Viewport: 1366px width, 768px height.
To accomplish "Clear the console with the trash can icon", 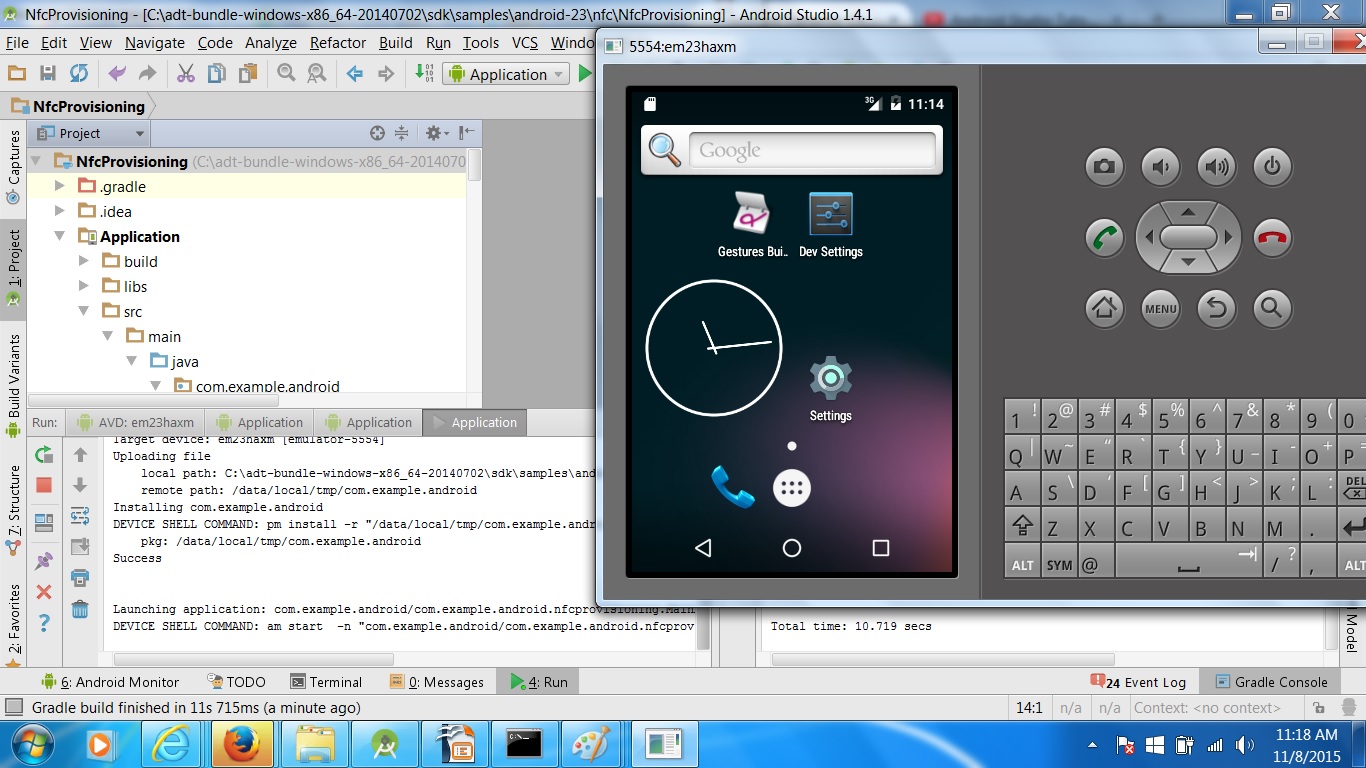I will 80,608.
